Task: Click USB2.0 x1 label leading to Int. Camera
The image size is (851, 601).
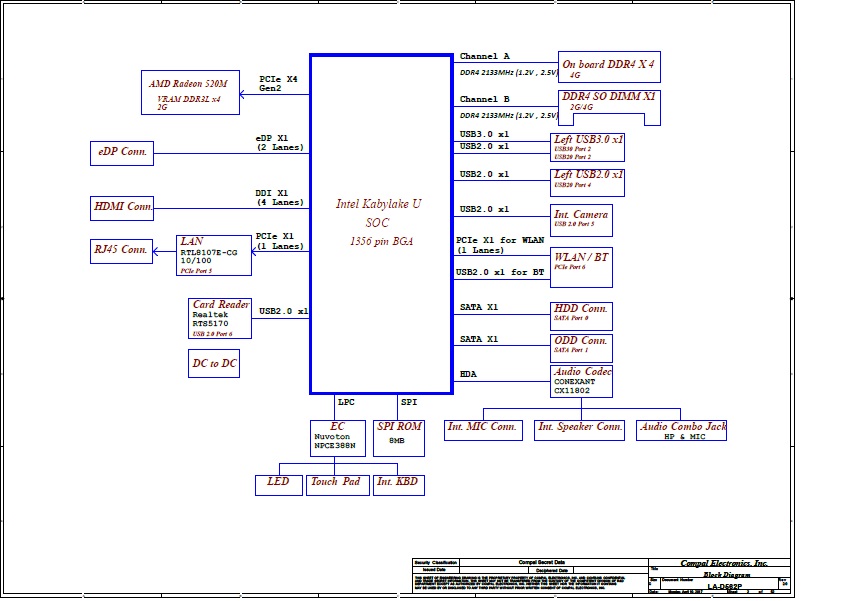Action: click(x=484, y=209)
